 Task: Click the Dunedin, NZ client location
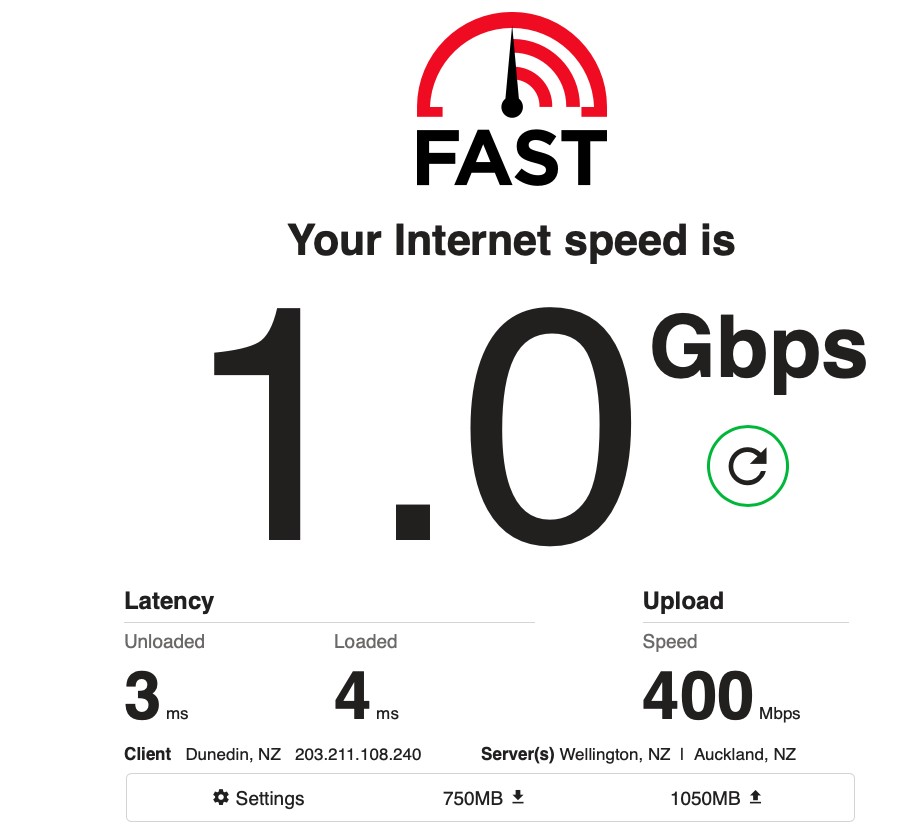233,754
